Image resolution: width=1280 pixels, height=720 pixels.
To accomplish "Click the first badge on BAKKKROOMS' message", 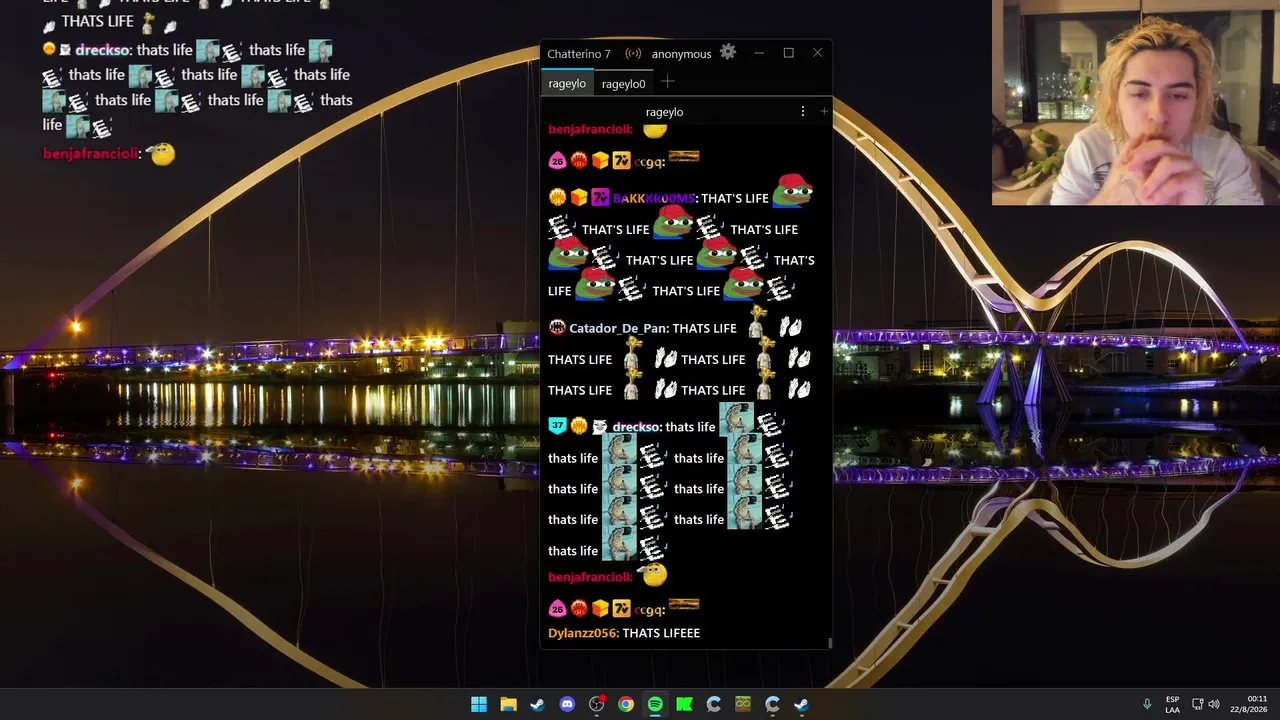I will click(x=557, y=197).
